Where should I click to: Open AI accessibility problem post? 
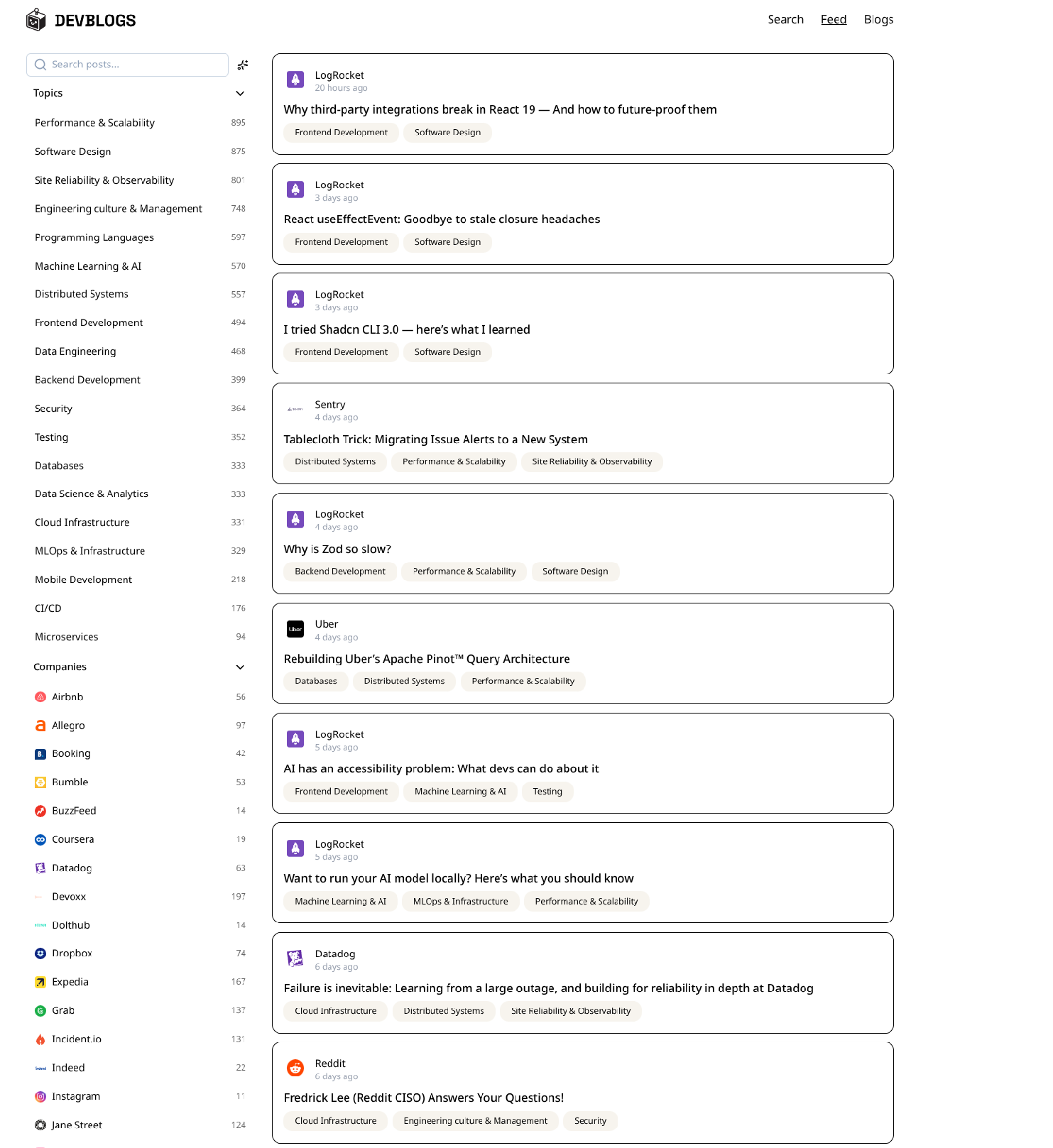(x=441, y=768)
